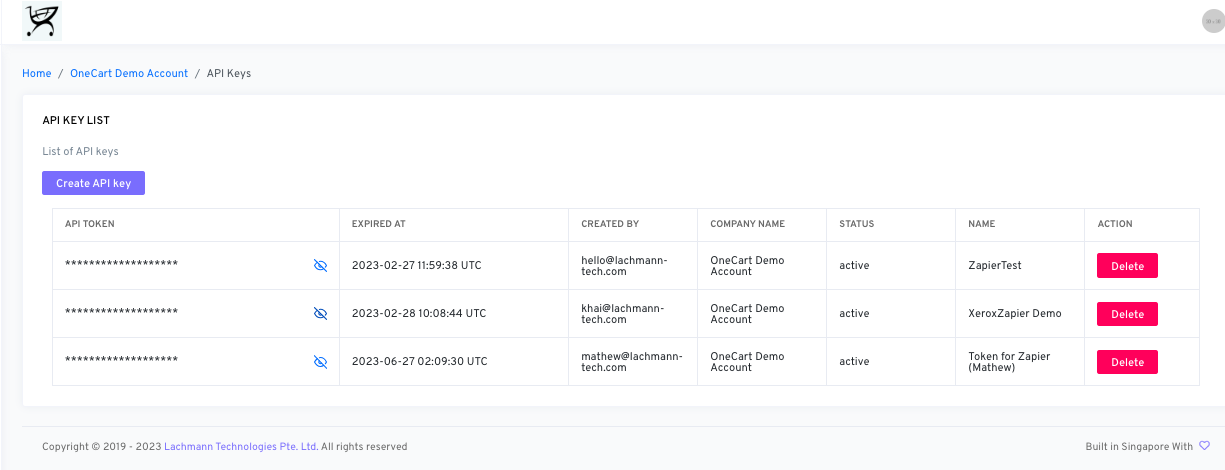This screenshot has height=470, width=1225.
Task: Remove the Token for Zapier (Mathew) key
Action: [1127, 362]
